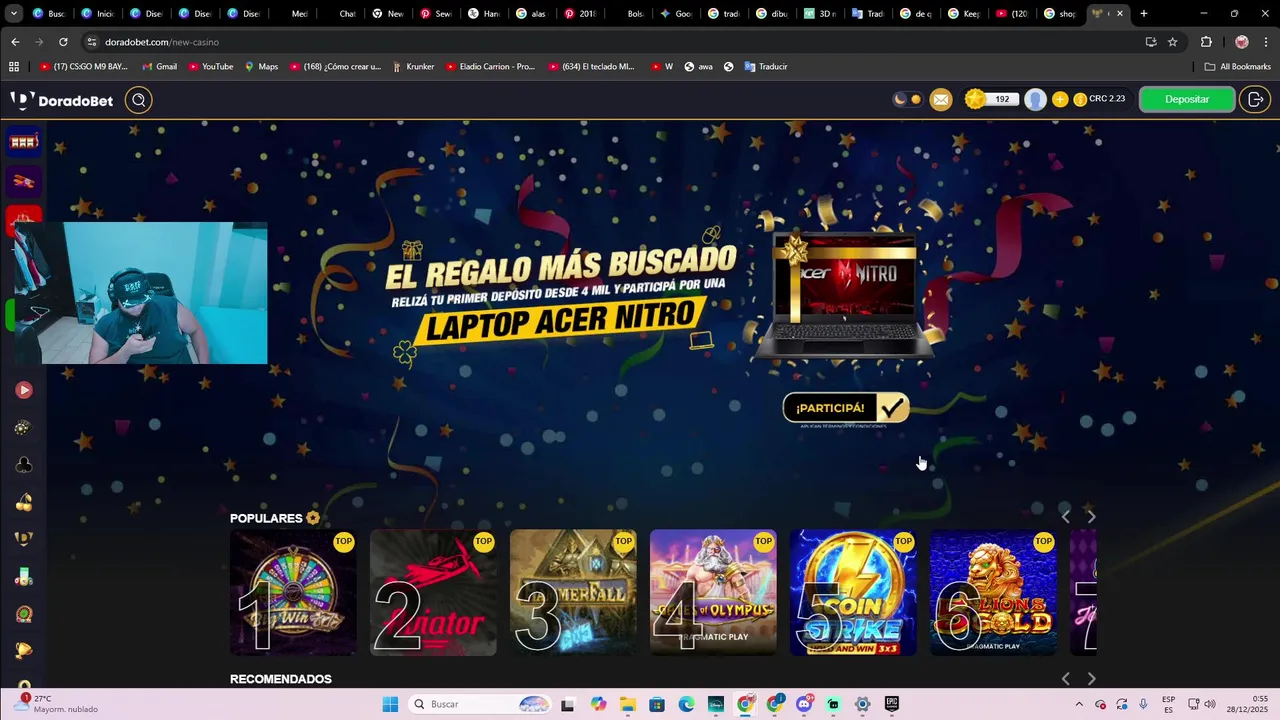Open the trophy sidebar icon
Screen dimensions: 1280x720
(x=24, y=651)
